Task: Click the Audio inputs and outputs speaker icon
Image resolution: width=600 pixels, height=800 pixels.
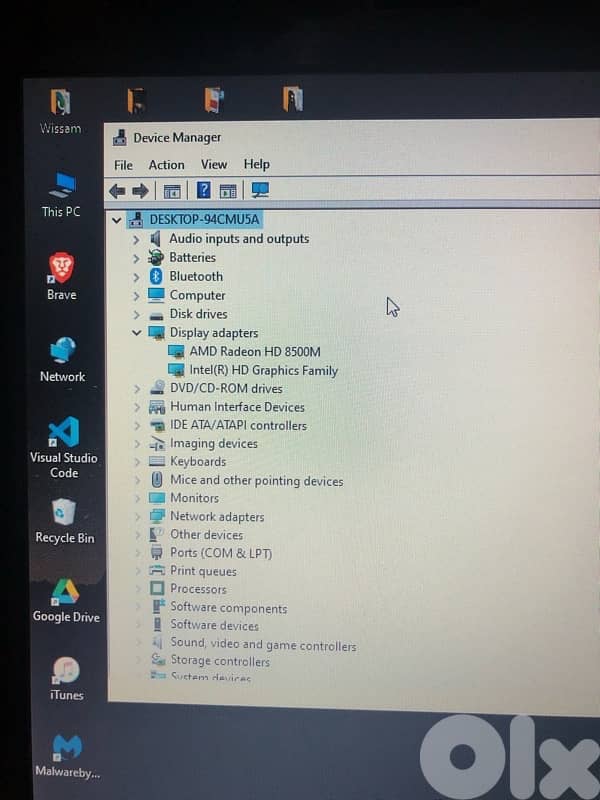Action: 156,239
